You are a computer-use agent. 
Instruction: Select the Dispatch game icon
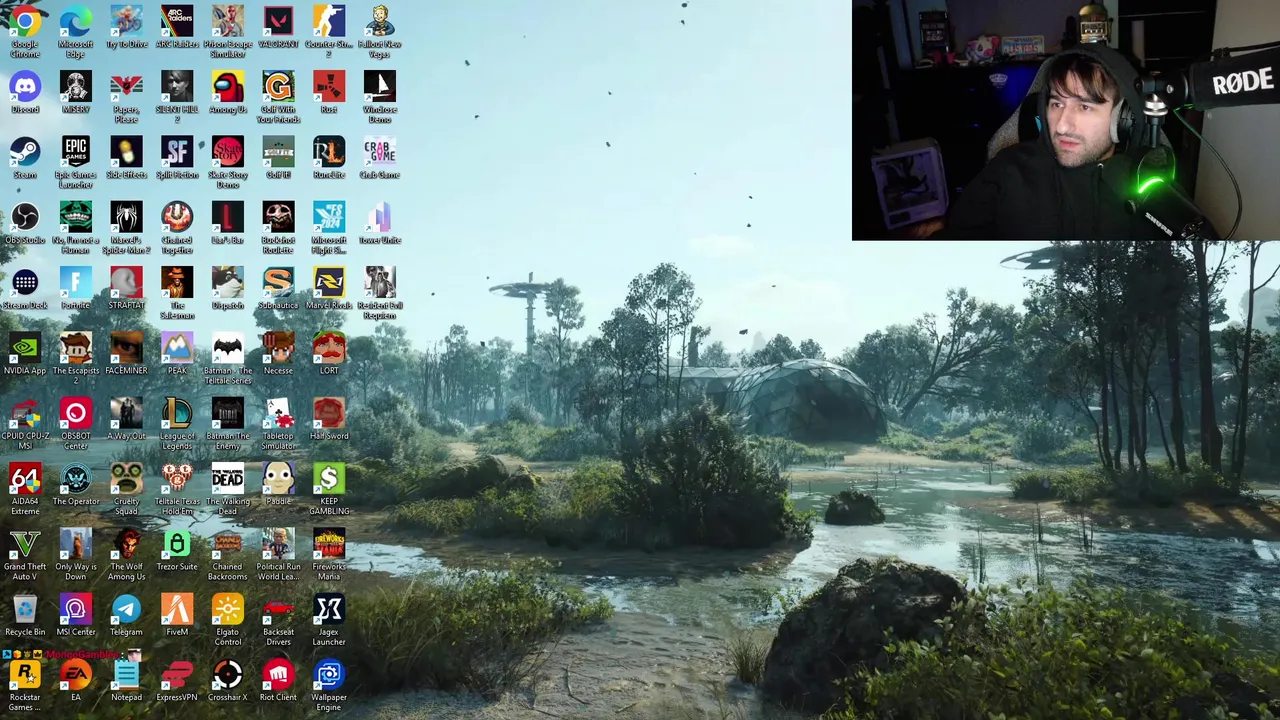click(x=227, y=283)
